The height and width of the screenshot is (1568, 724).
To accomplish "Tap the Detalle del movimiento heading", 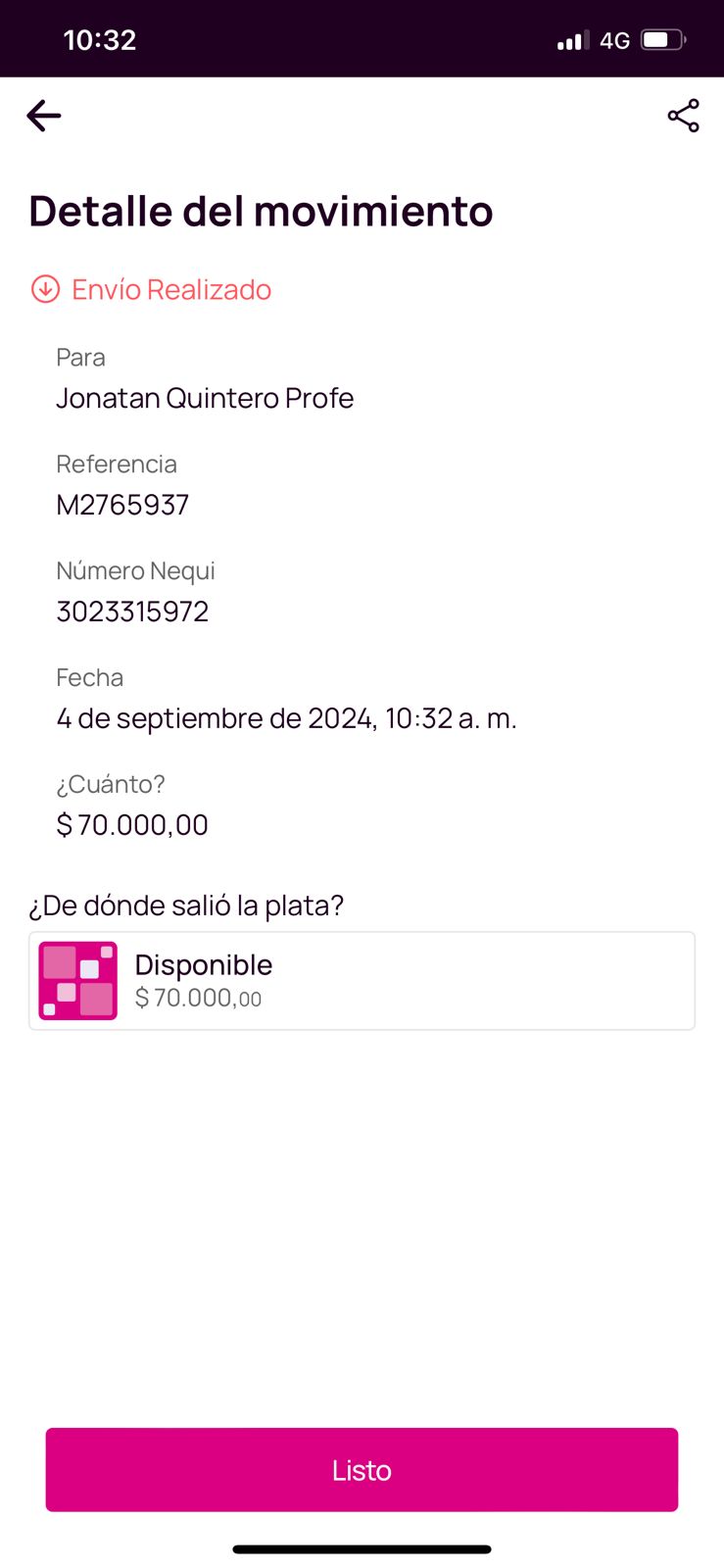I will tap(261, 211).
